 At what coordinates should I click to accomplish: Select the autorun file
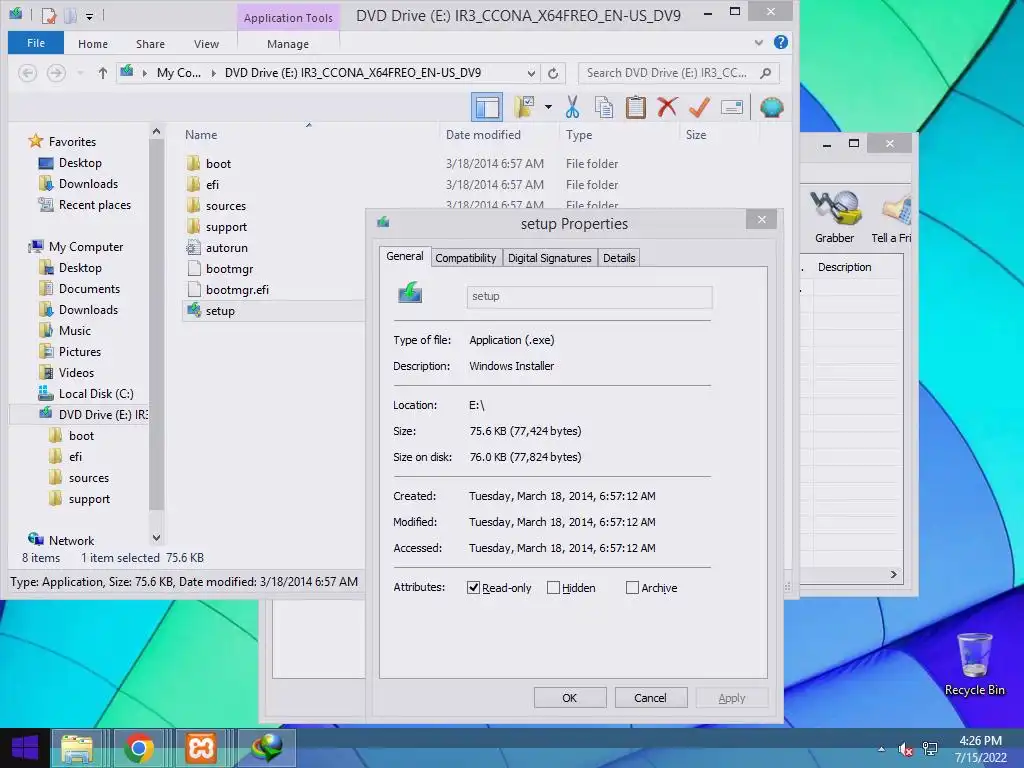point(227,248)
